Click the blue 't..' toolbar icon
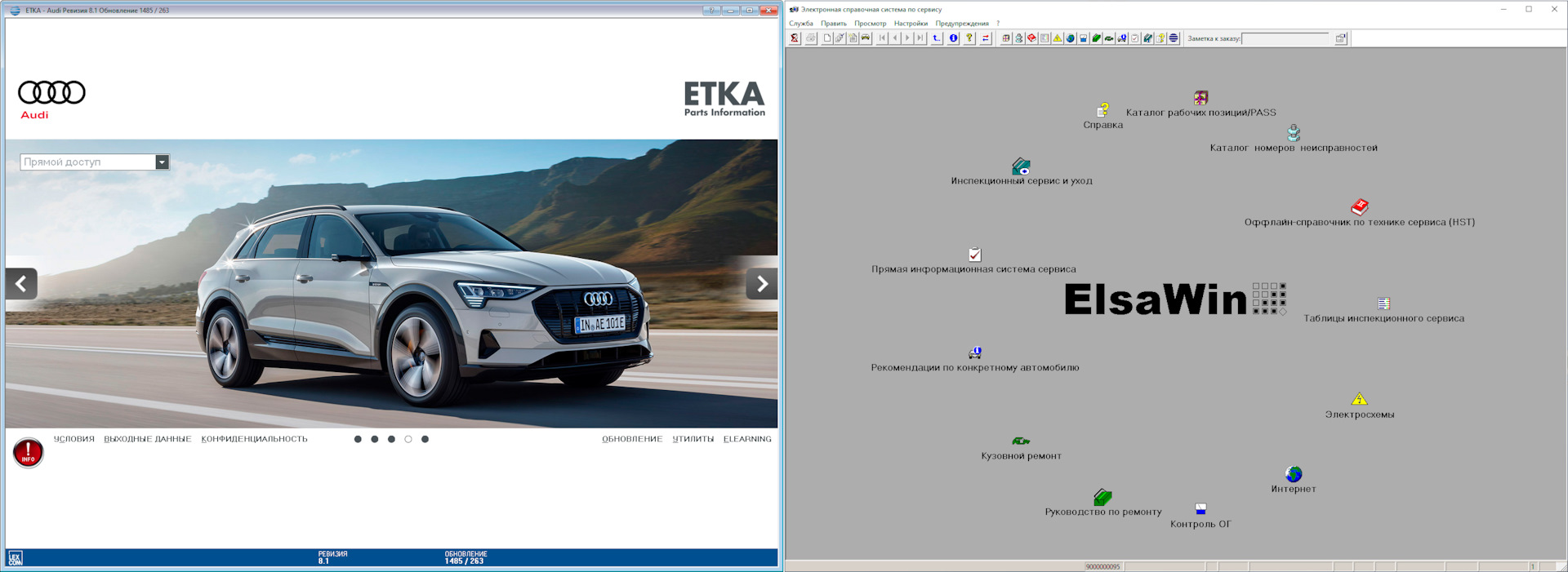 937,38
